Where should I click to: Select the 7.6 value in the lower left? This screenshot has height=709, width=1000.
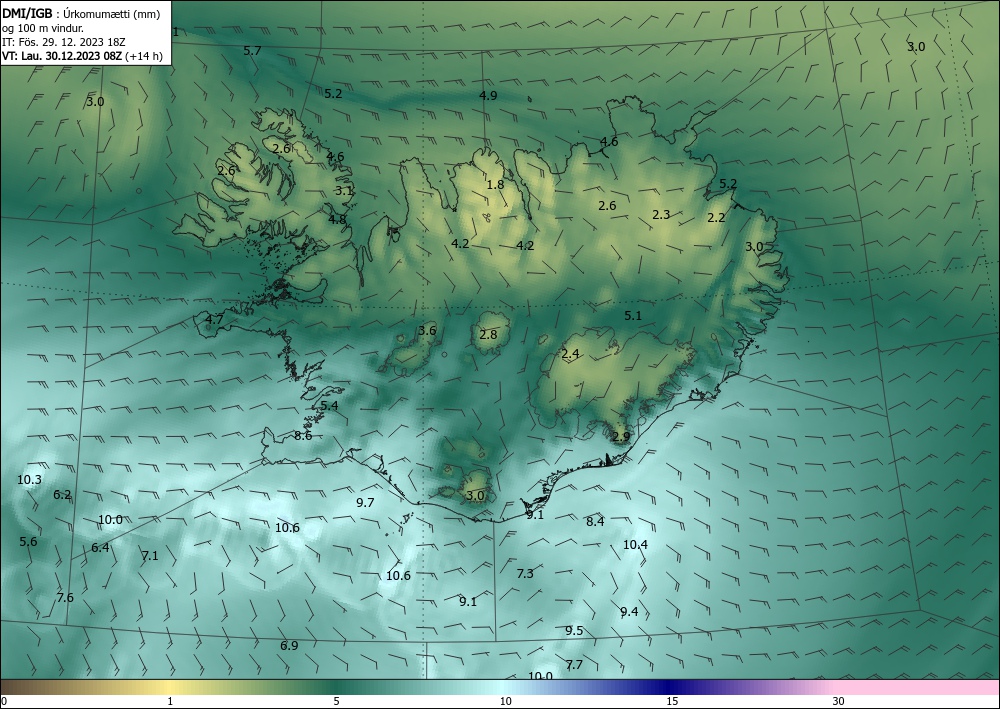pyautogui.click(x=65, y=598)
